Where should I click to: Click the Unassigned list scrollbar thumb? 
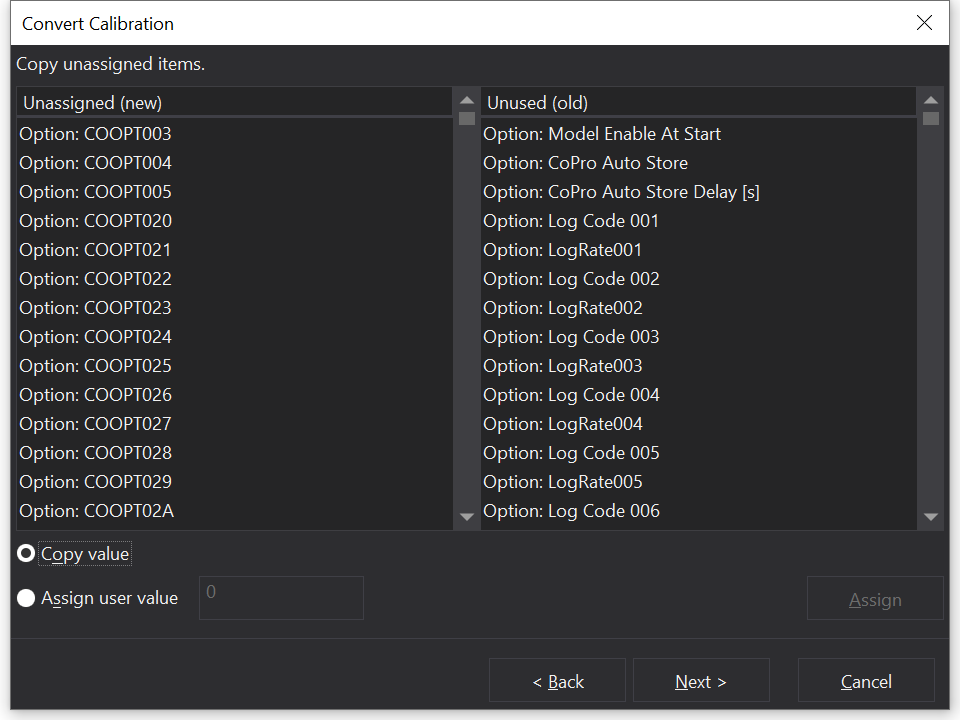467,118
